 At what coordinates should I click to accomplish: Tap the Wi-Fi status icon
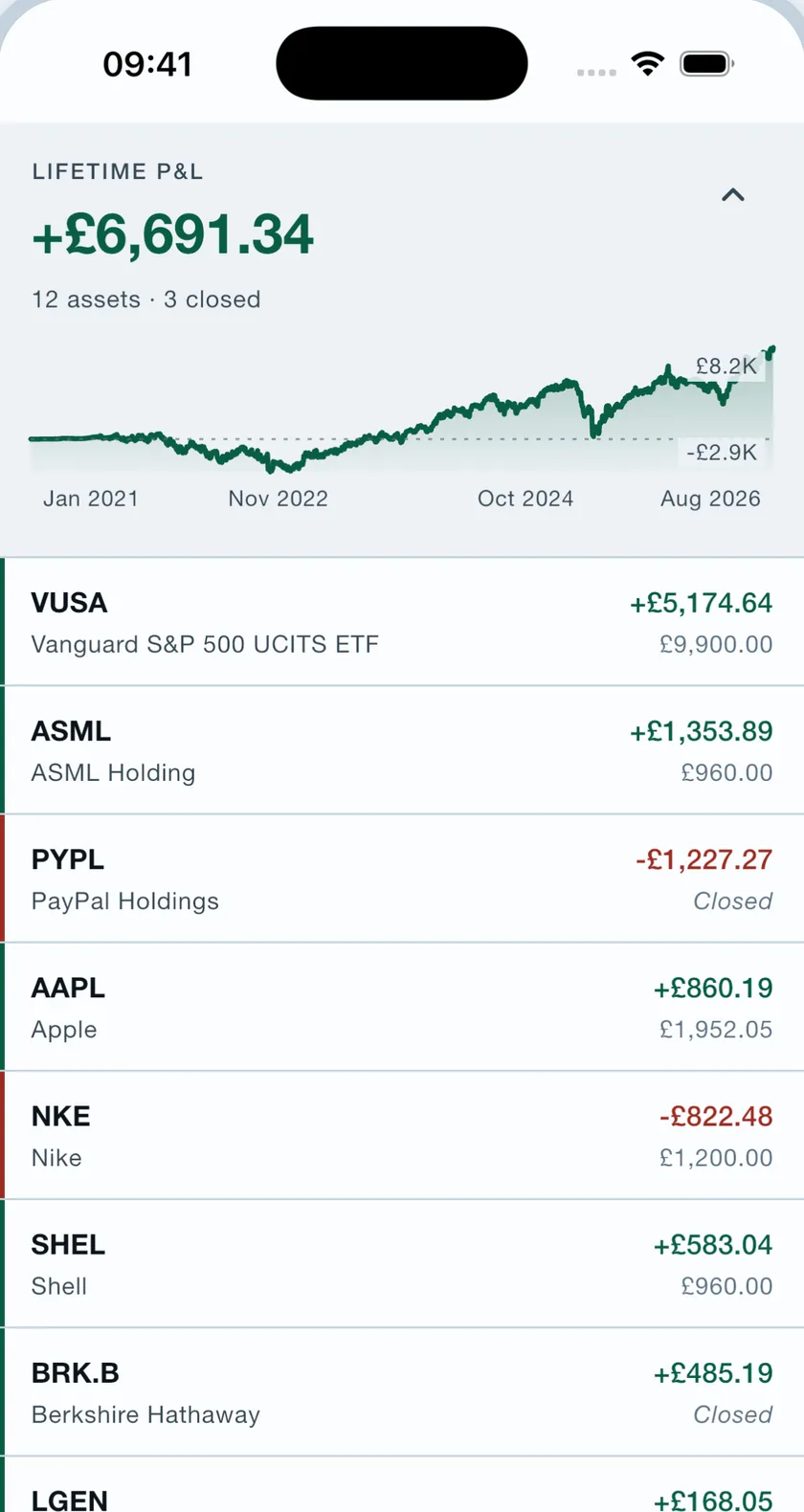648,64
